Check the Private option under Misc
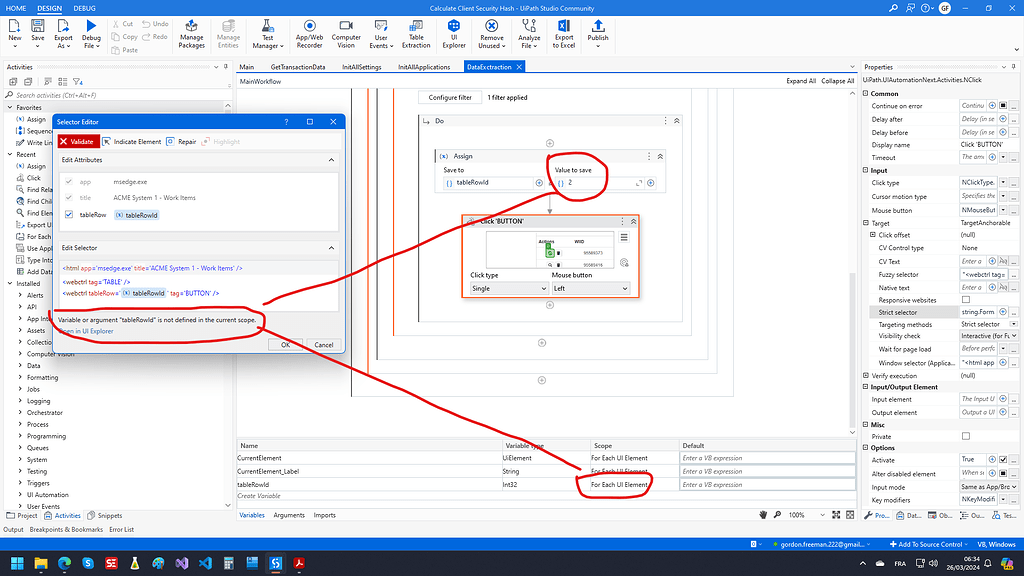 click(964, 434)
